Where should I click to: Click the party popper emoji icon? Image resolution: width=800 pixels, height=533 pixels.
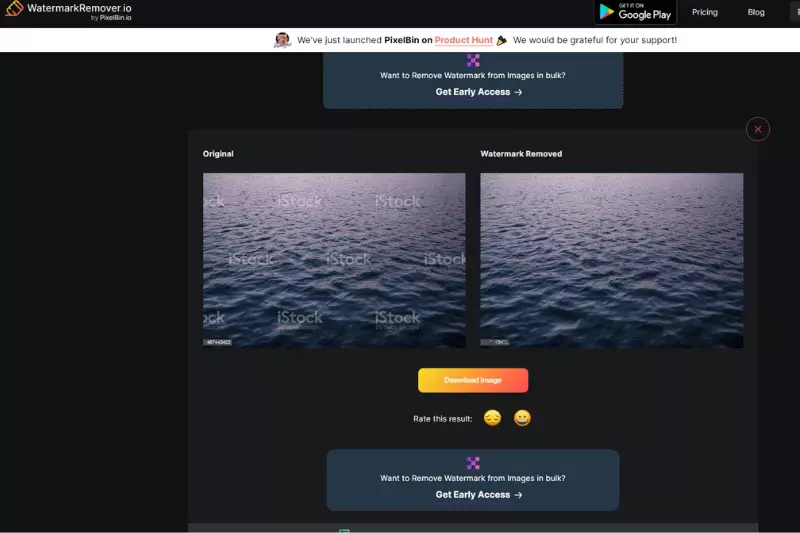coord(502,40)
